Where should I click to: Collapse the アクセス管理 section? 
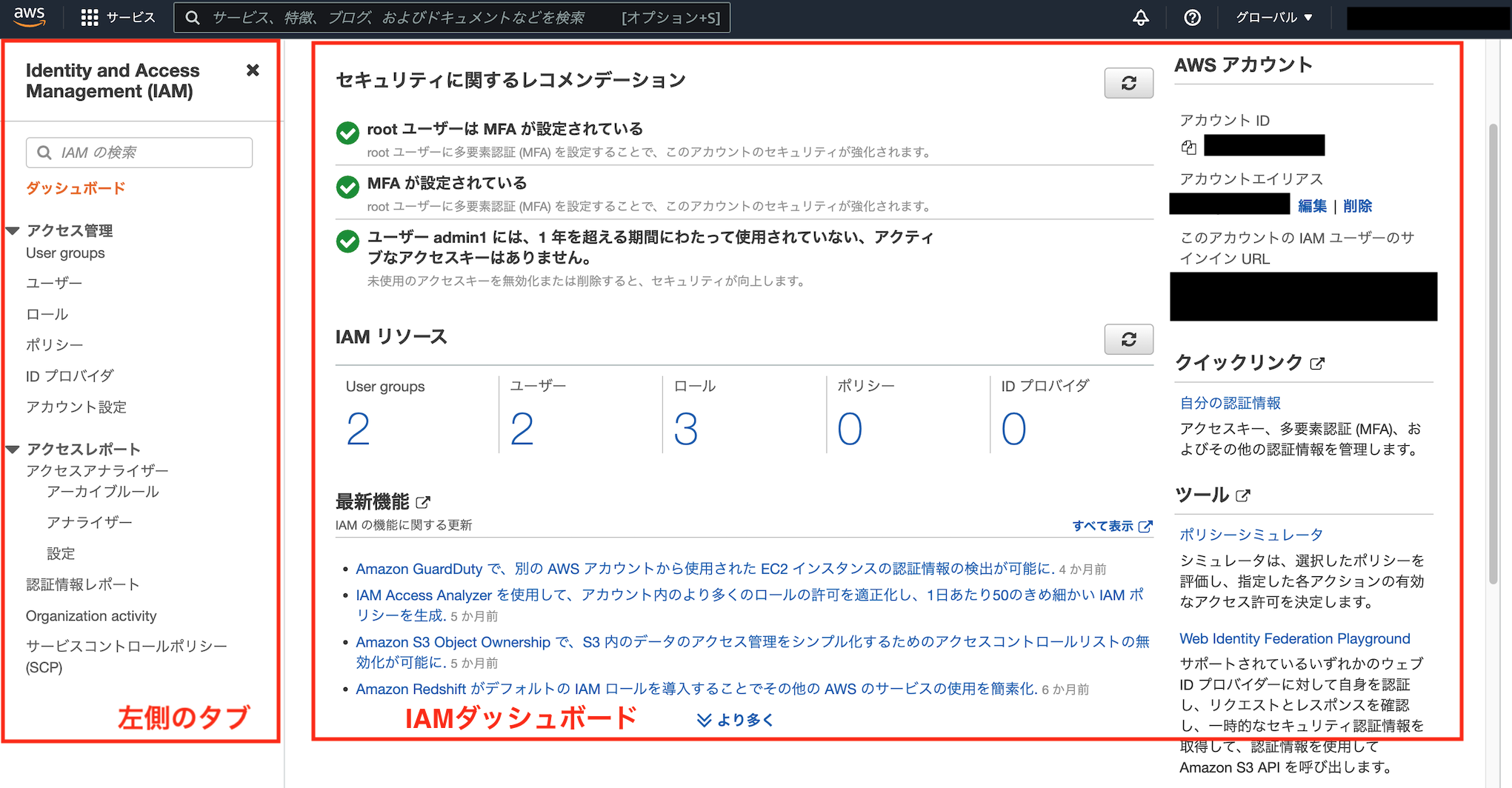pyautogui.click(x=13, y=230)
